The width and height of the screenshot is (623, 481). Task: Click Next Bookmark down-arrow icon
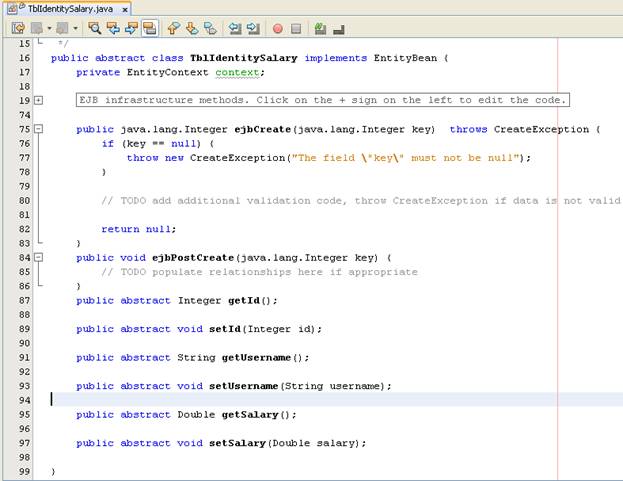point(192,28)
